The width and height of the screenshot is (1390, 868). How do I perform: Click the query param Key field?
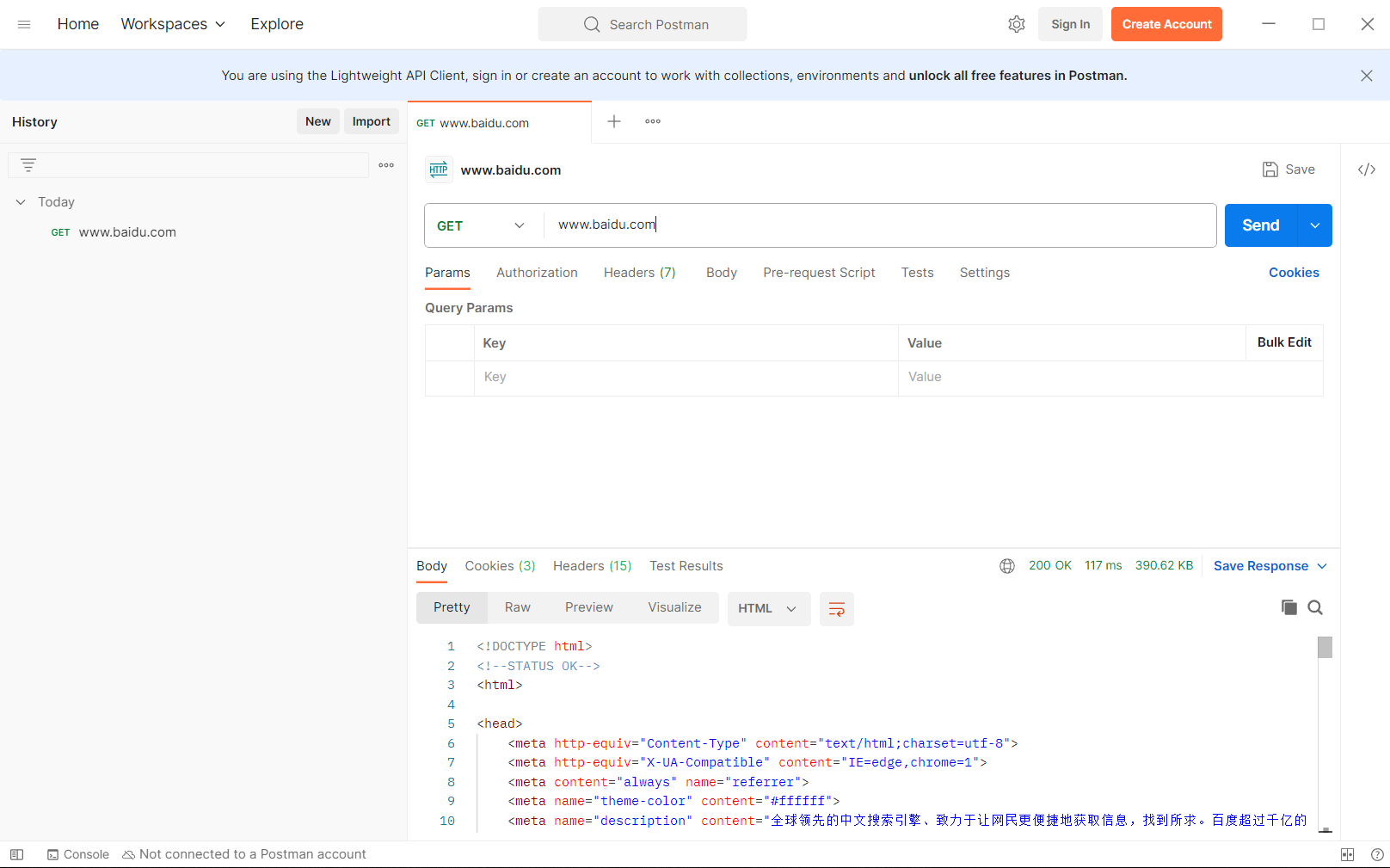686,378
